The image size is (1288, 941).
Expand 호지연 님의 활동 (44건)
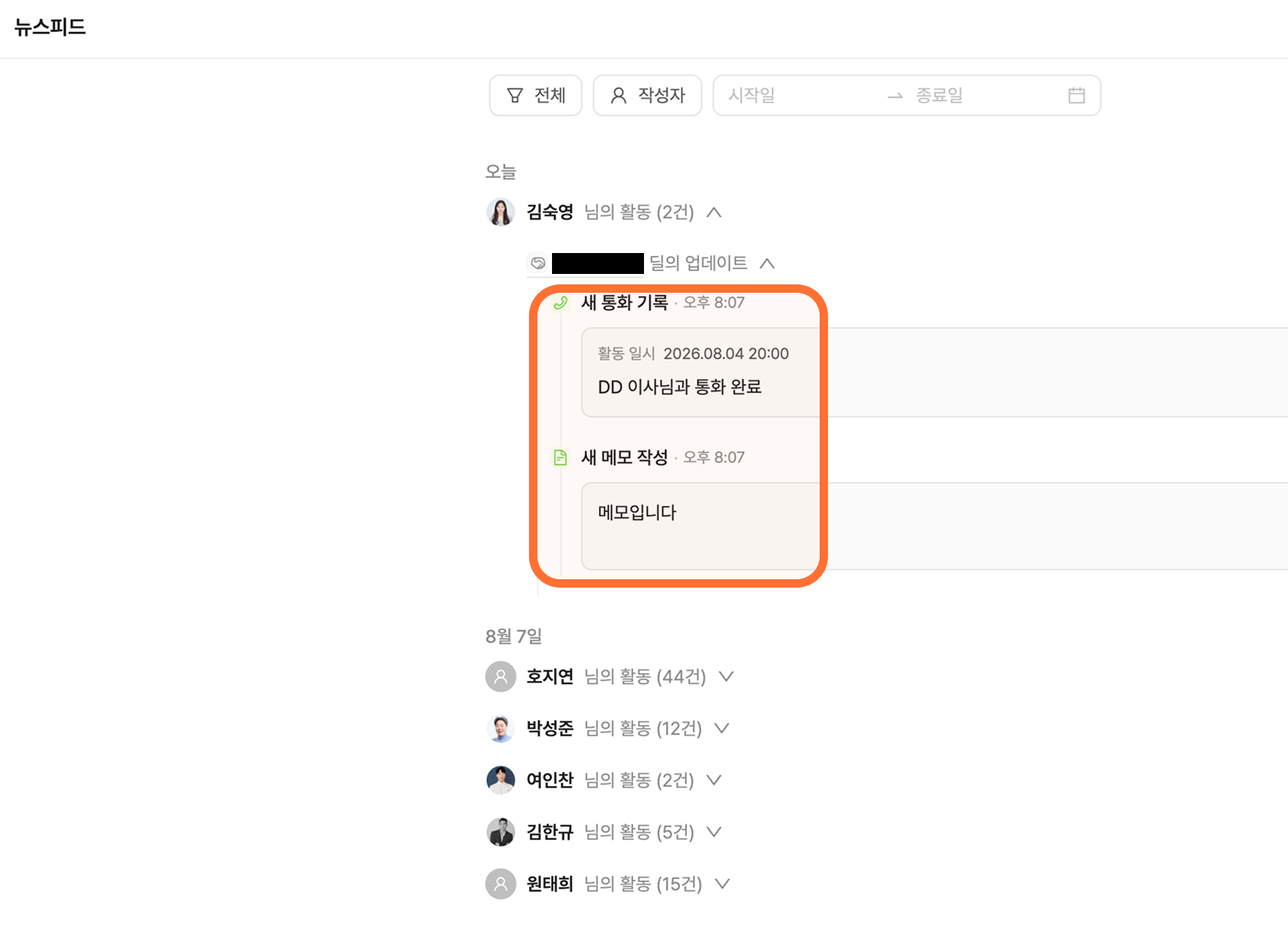[x=726, y=676]
